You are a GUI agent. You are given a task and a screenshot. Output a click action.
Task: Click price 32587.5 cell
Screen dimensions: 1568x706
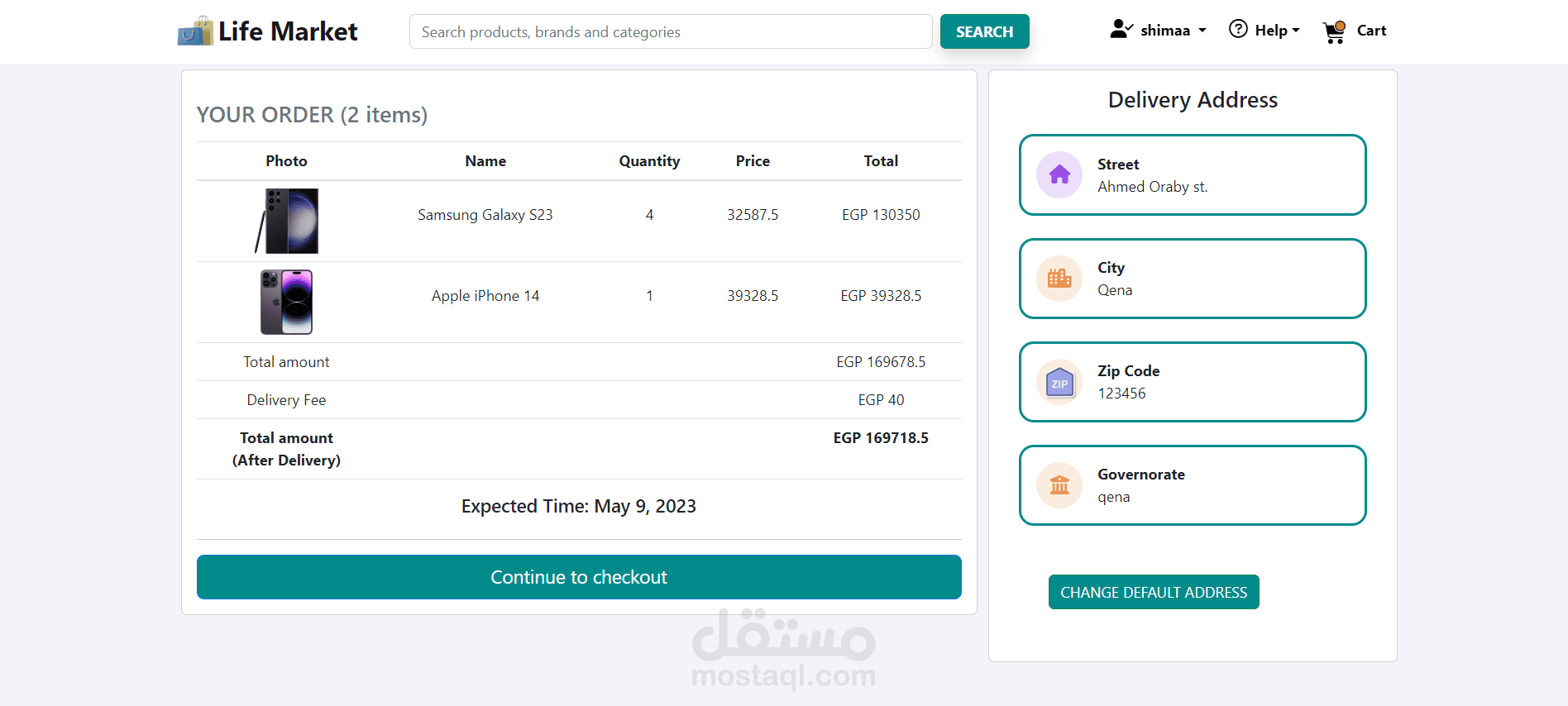753,215
